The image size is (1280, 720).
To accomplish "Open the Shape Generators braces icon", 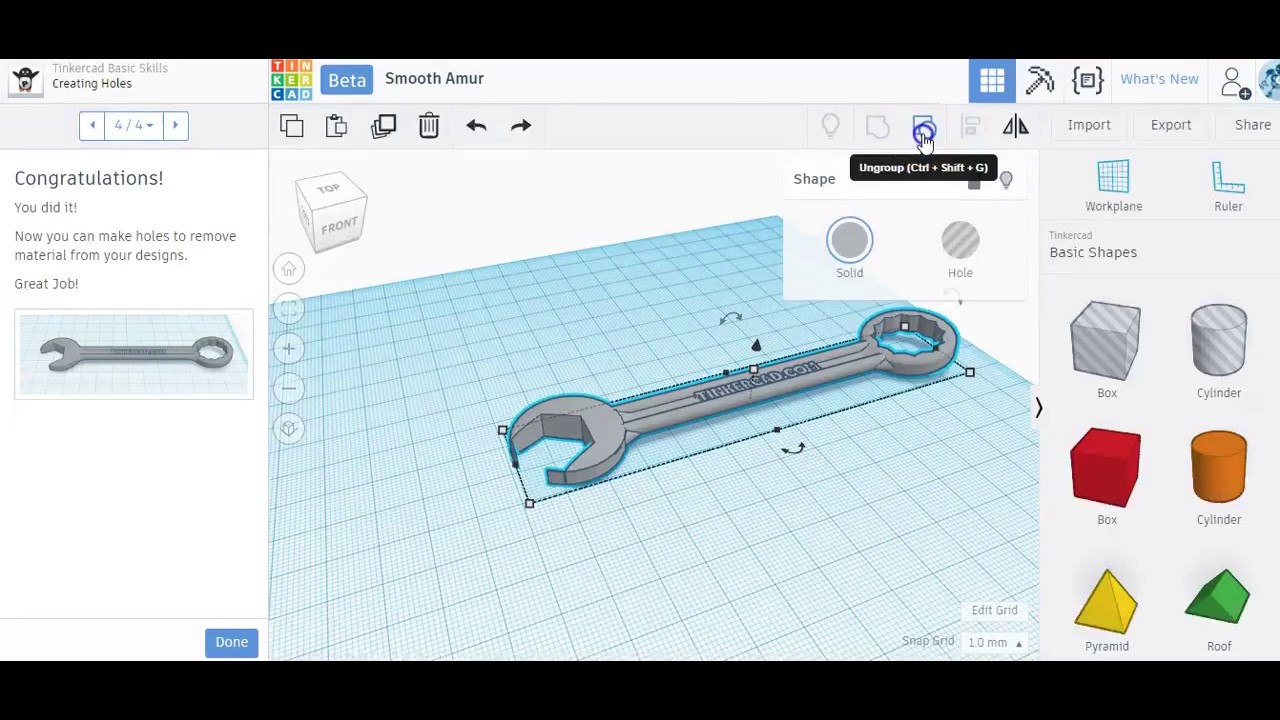I will click(1088, 80).
